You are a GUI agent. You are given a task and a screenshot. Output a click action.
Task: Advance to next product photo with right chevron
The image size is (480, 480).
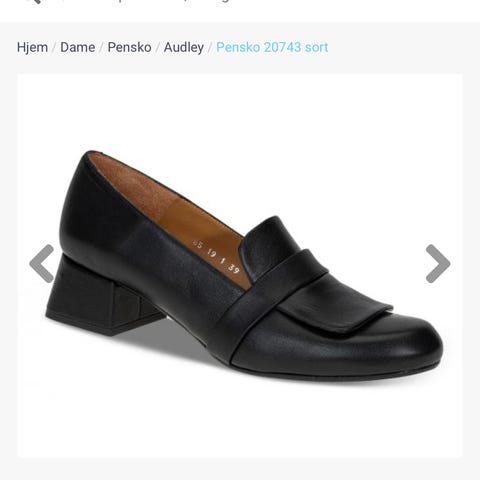[438, 264]
